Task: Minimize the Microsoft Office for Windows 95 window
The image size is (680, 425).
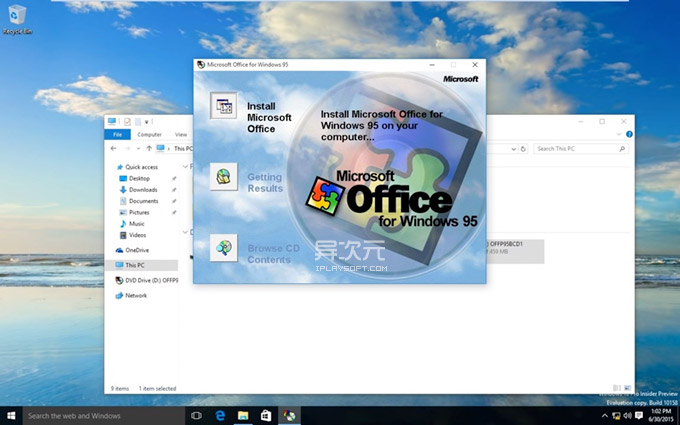Action: (432, 65)
